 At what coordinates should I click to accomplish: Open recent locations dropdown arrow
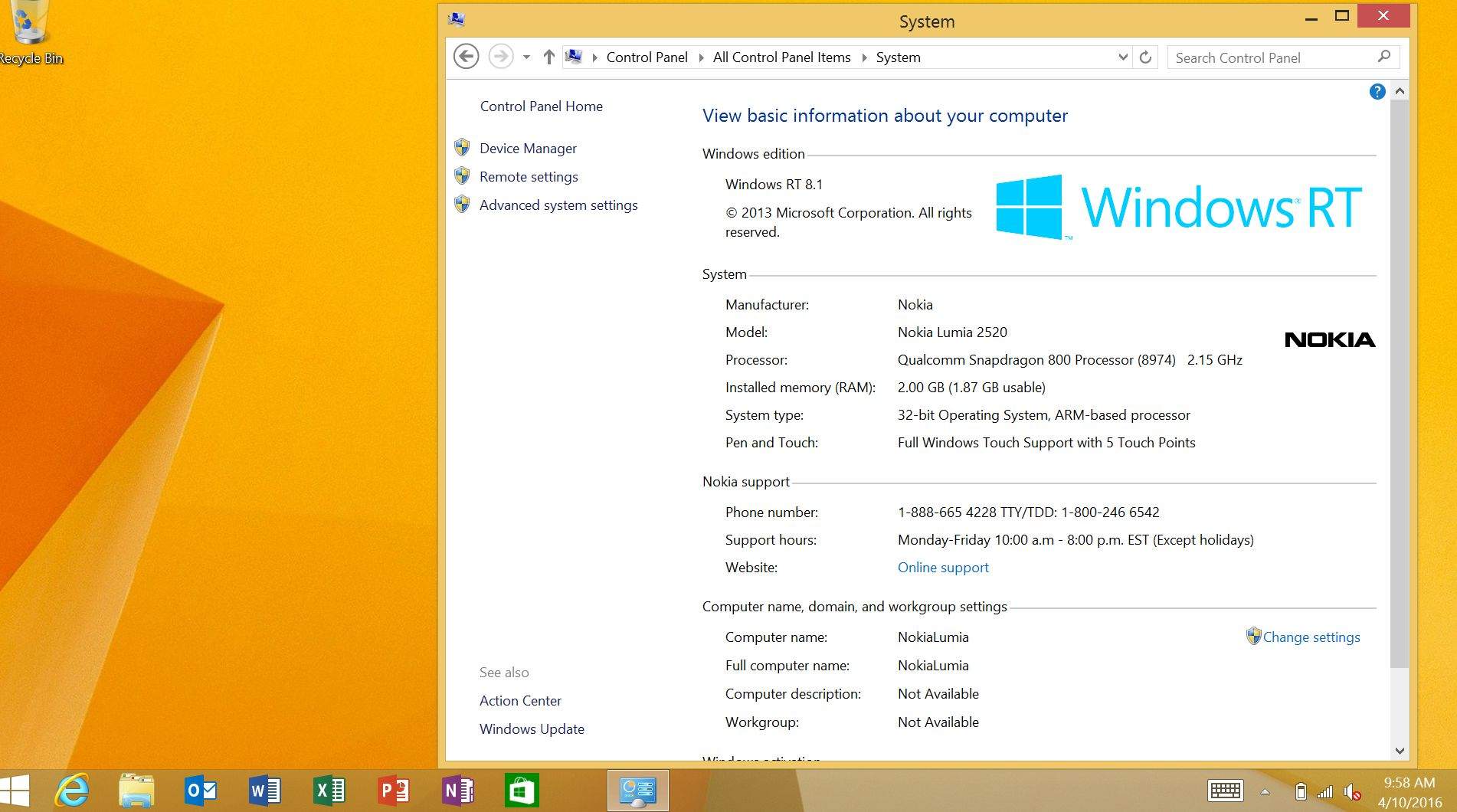(526, 57)
